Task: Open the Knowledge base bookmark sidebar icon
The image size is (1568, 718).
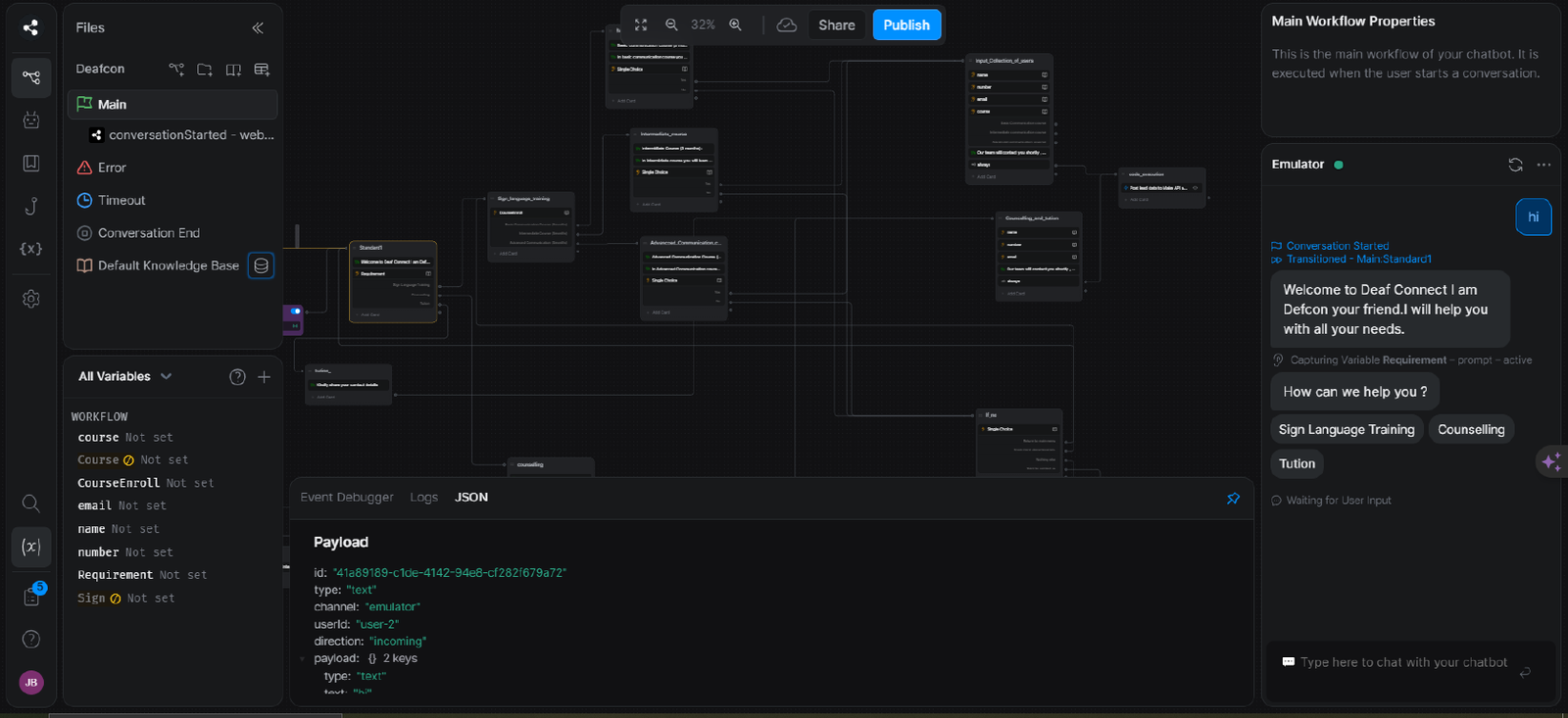Action: (31, 163)
